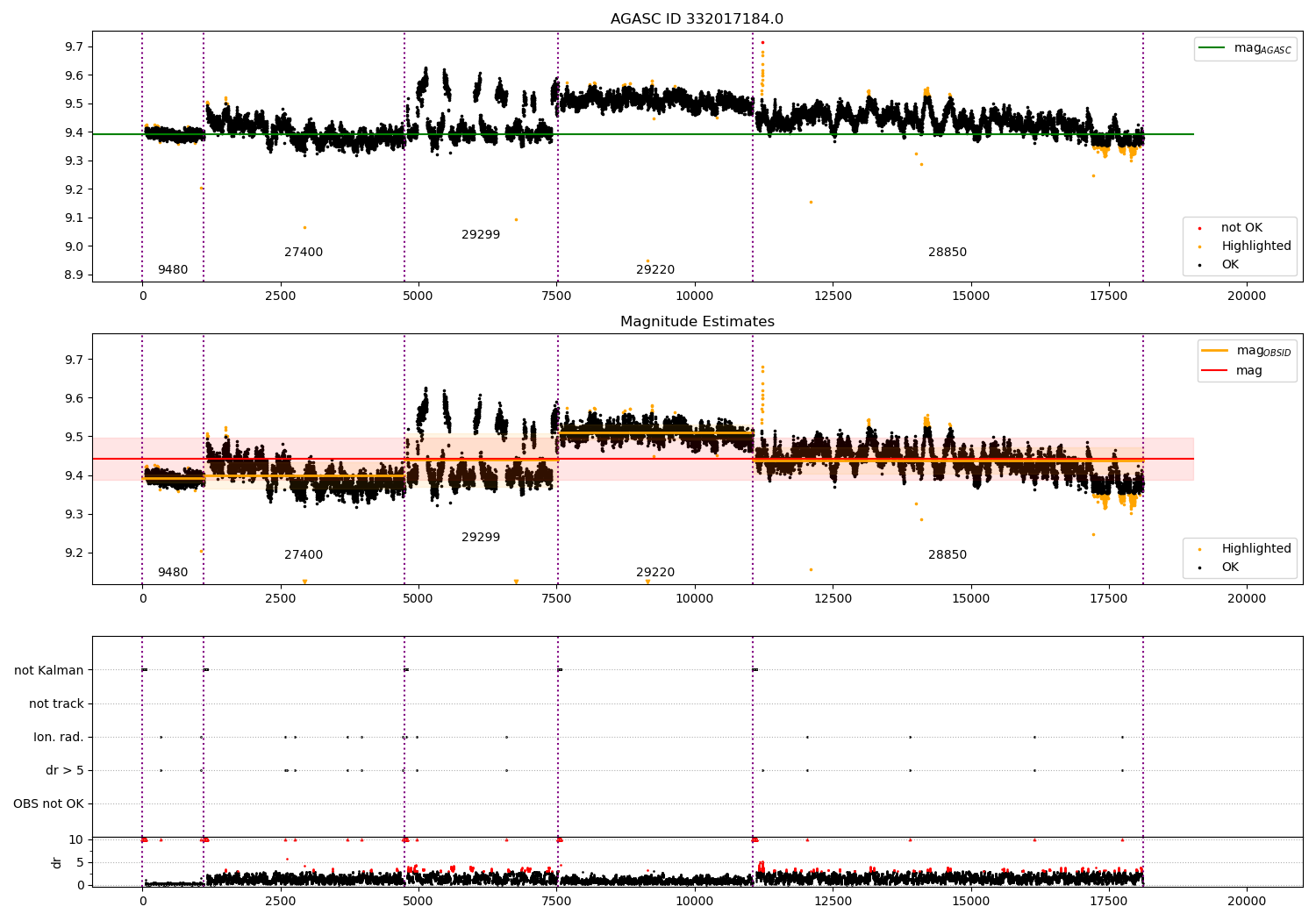Click the 'OK' entry in Magnitude Estimates legend

1219,568
